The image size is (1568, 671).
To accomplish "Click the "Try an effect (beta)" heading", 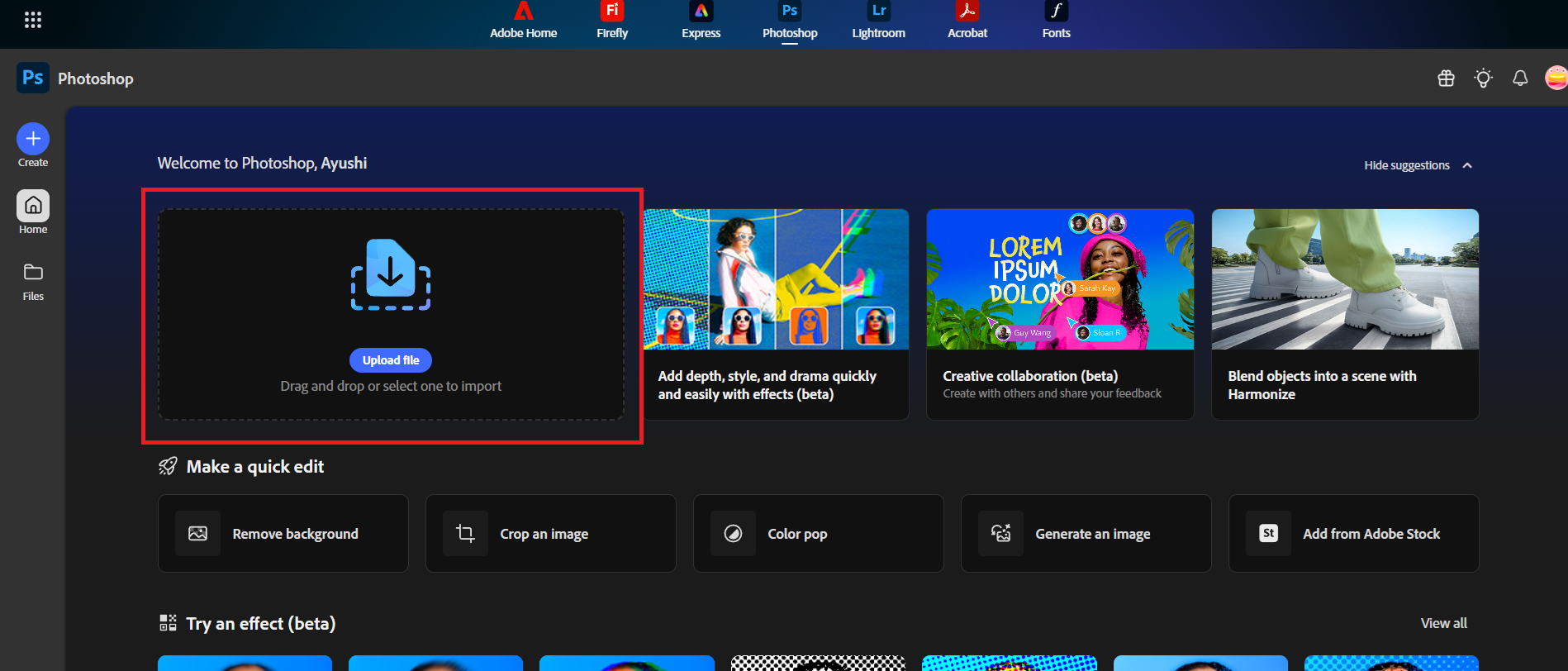I will click(261, 624).
